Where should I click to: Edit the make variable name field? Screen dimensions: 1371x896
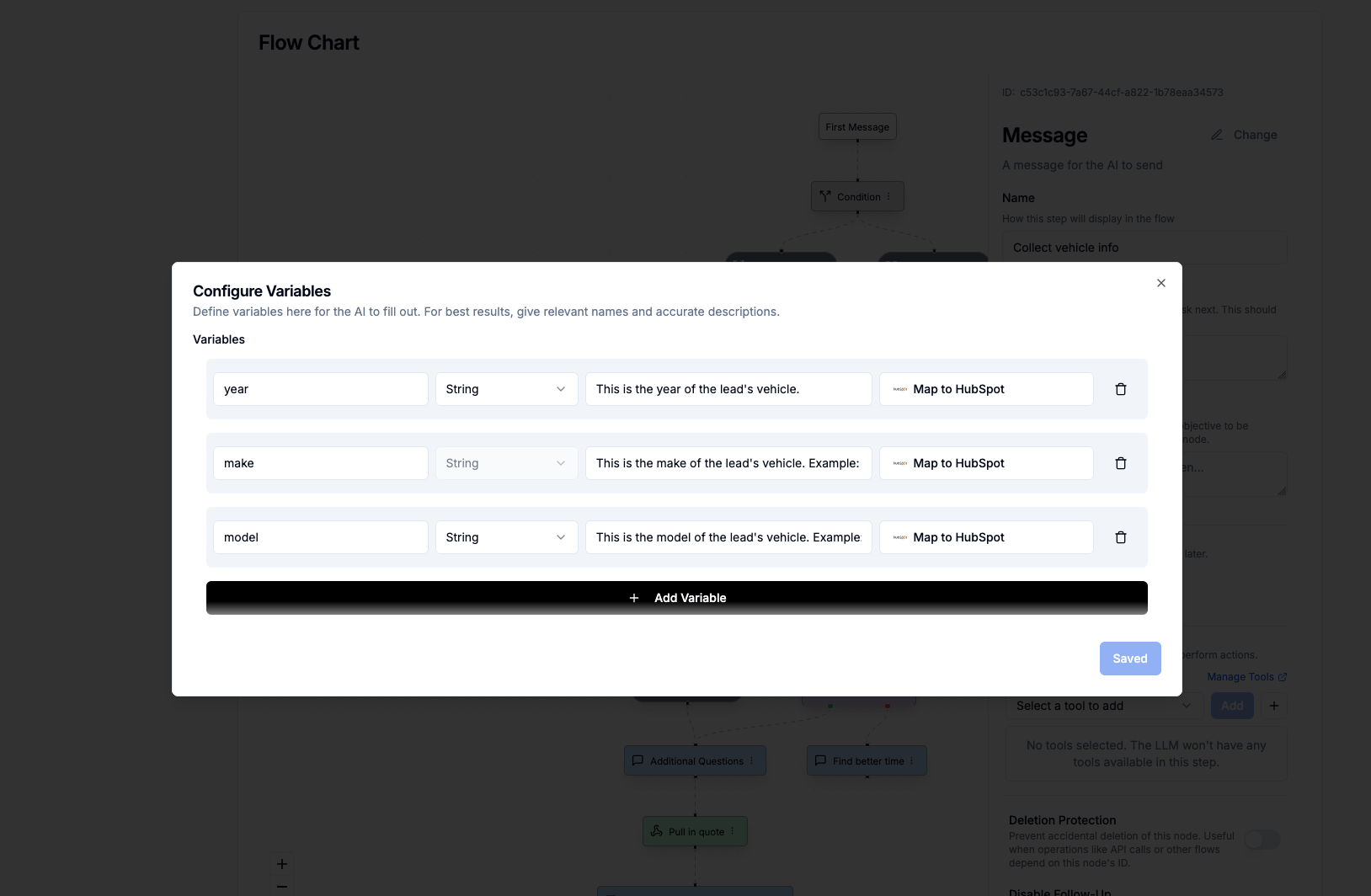(x=321, y=463)
